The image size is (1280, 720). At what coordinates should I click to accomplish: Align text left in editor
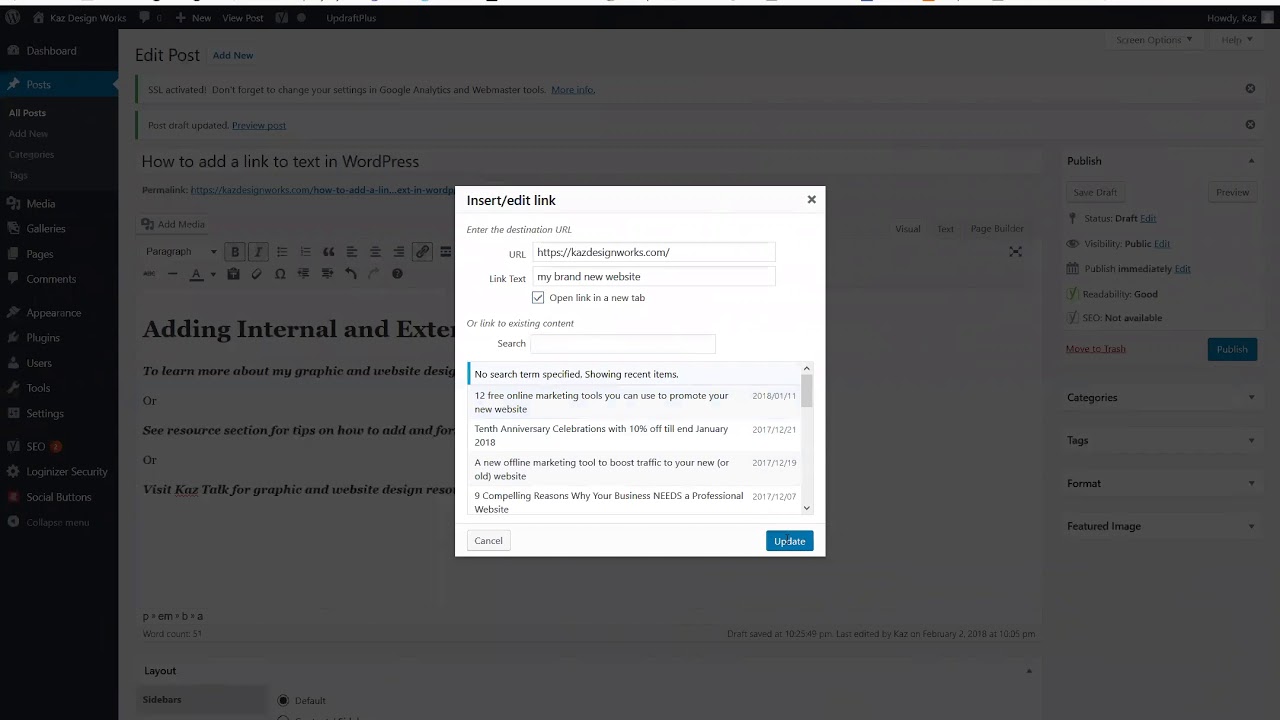[x=352, y=252]
